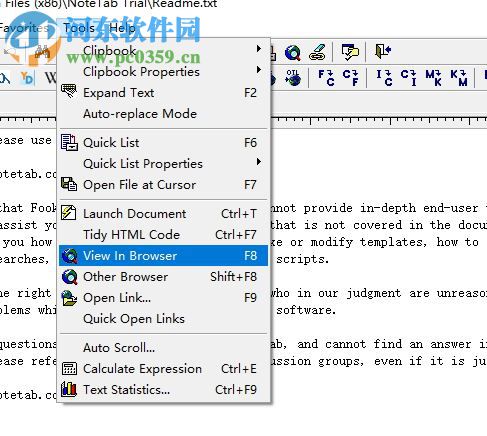Open the Favorites menu
This screenshot has width=487, height=436.
click(x=24, y=28)
